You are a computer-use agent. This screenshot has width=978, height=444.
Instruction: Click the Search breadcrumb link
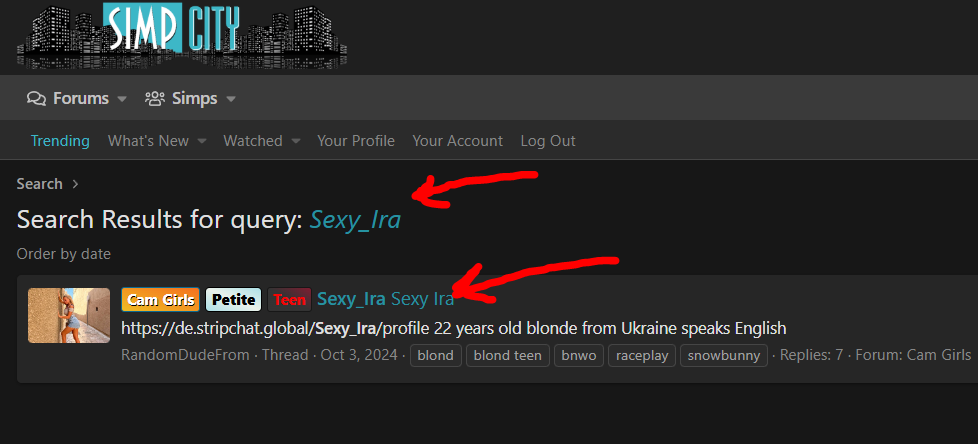pyautogui.click(x=39, y=184)
